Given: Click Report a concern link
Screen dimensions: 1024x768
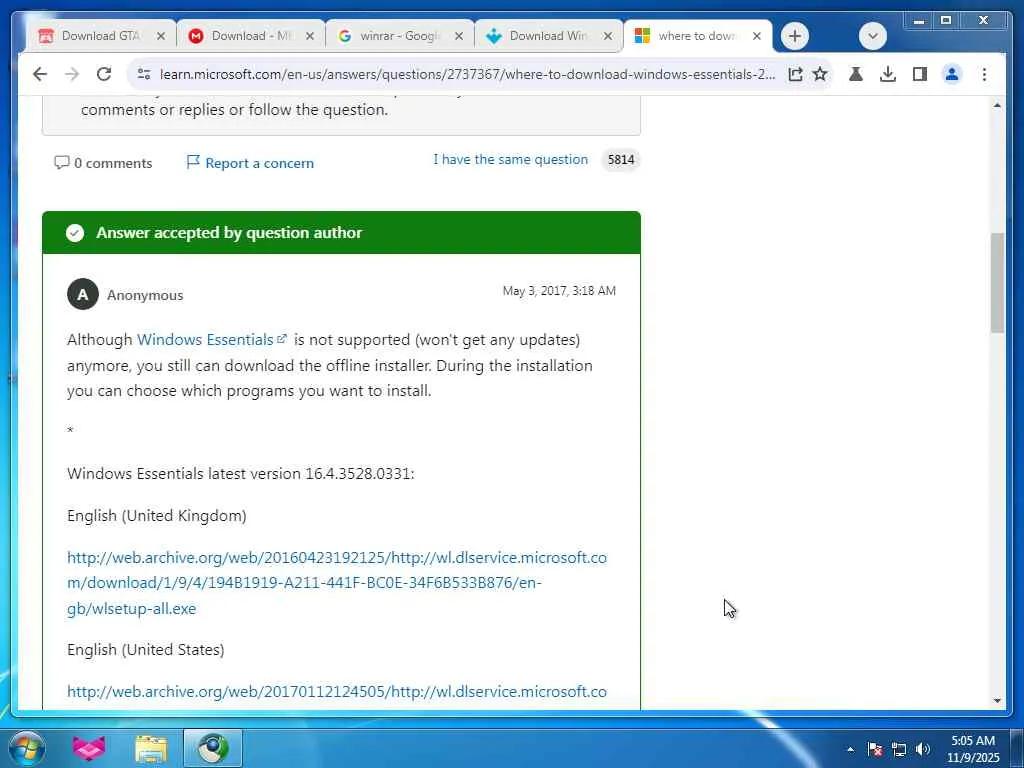Looking at the screenshot, I should pos(250,163).
